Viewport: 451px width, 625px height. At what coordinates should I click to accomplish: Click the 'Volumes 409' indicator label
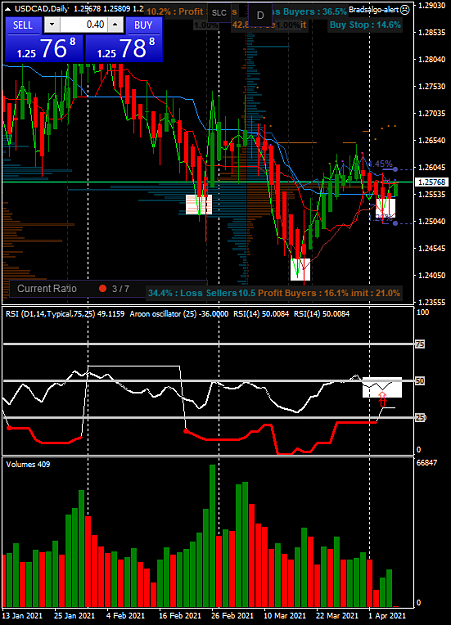28,464
